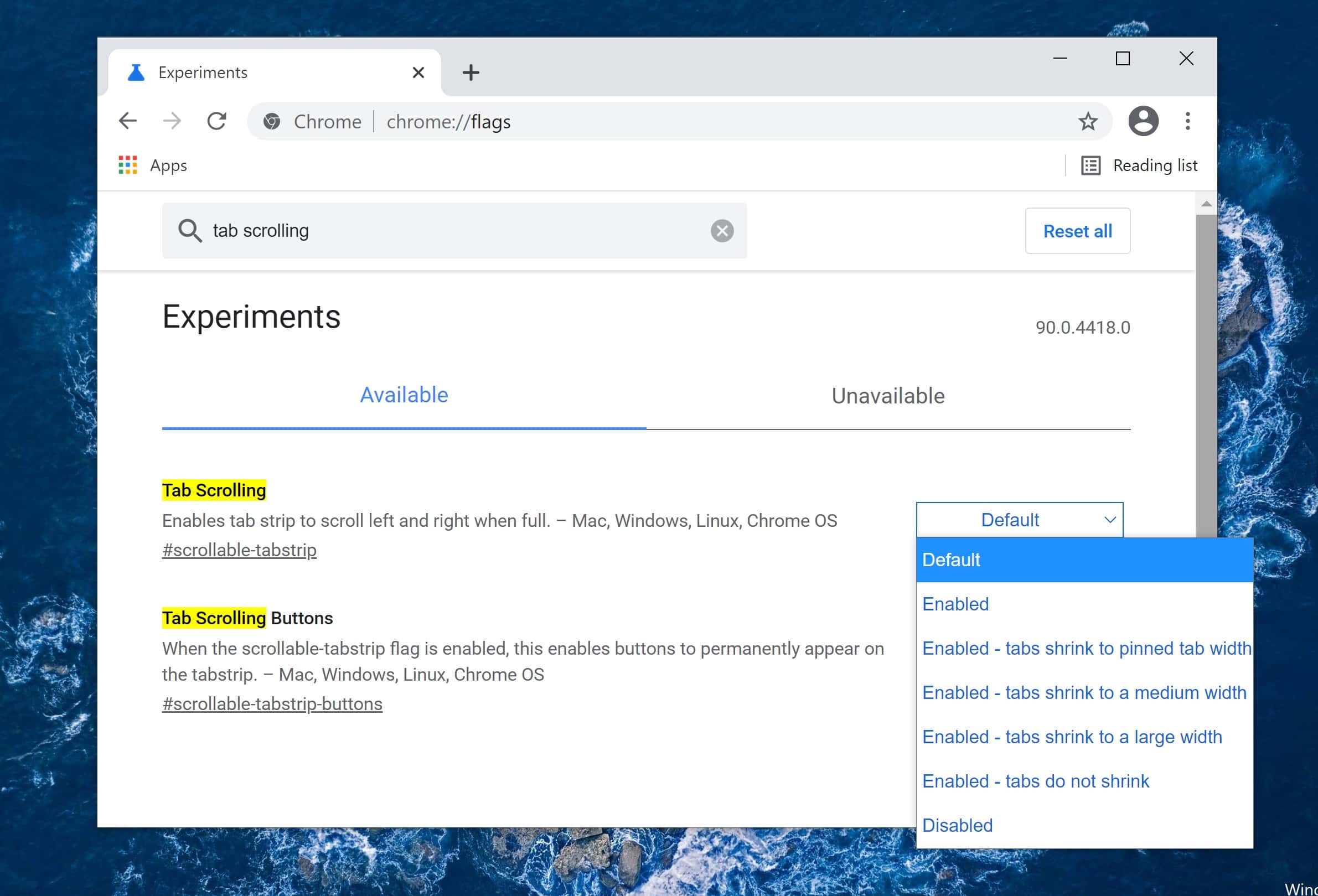1318x896 pixels.
Task: Expand the Tab Scrolling dropdown menu
Action: (1019, 519)
